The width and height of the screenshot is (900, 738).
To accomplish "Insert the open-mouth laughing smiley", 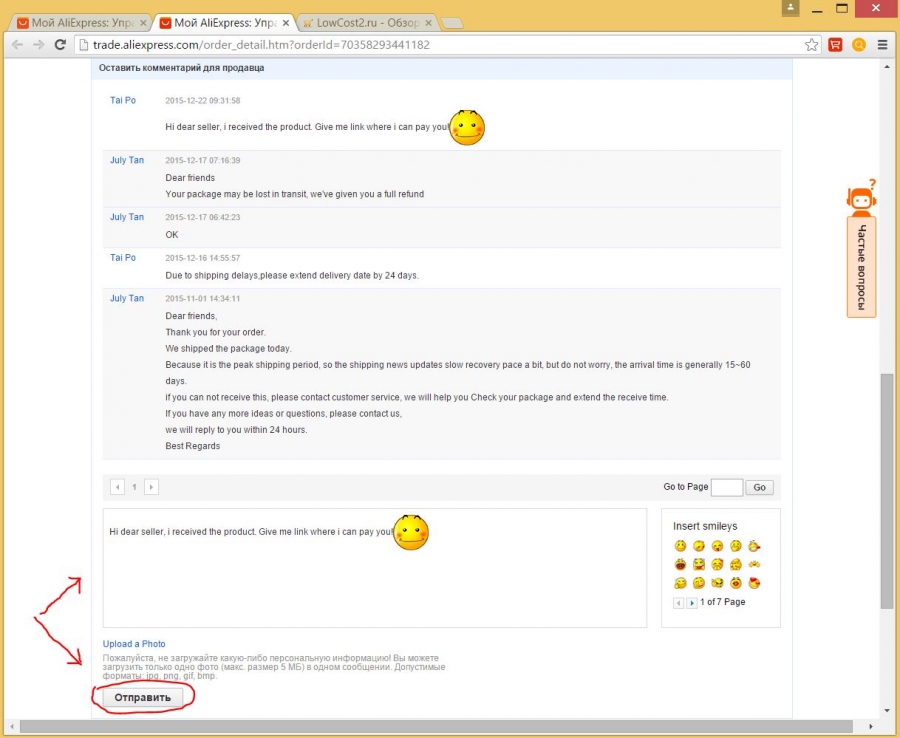I will click(x=680, y=565).
